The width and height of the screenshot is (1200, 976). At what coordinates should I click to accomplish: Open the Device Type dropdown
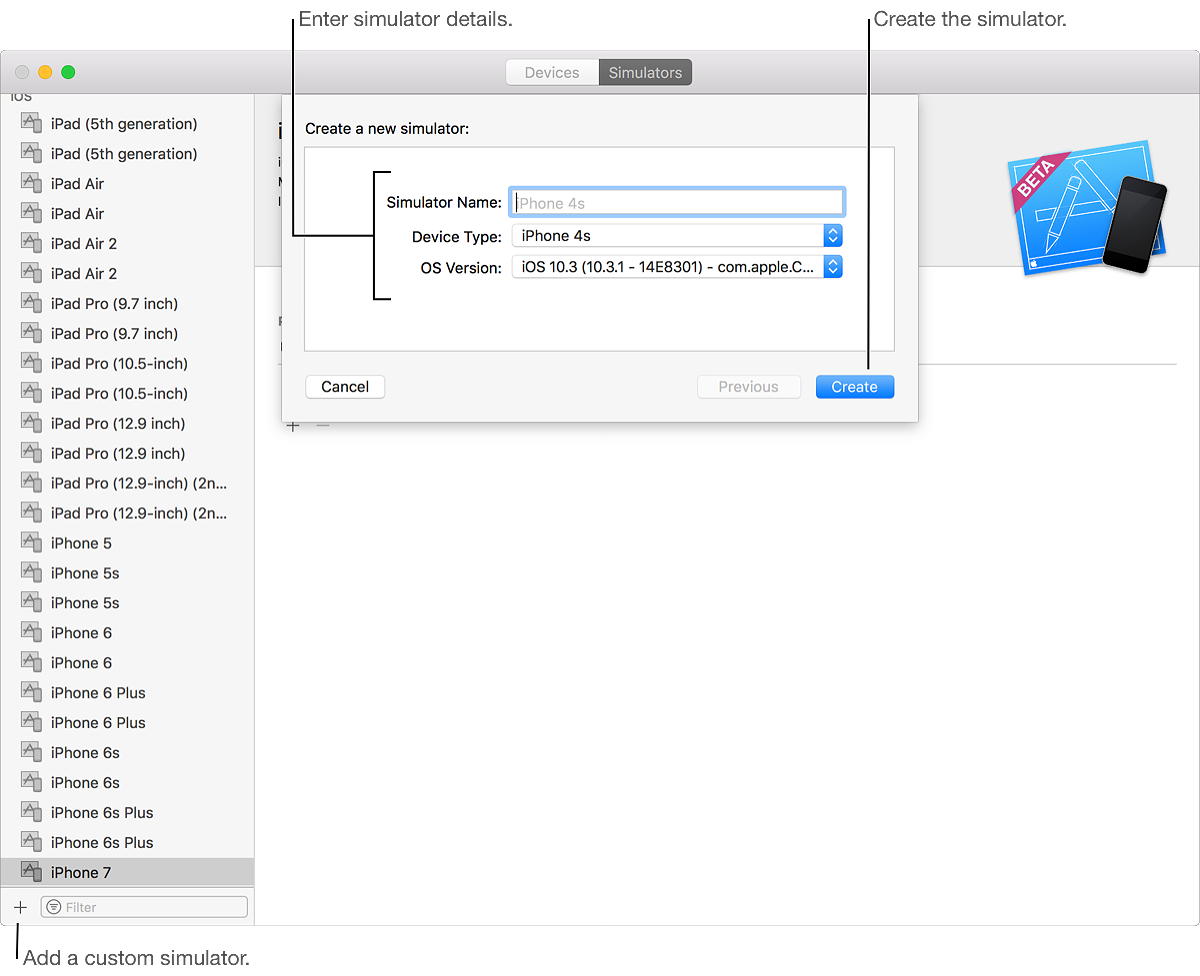(x=677, y=236)
